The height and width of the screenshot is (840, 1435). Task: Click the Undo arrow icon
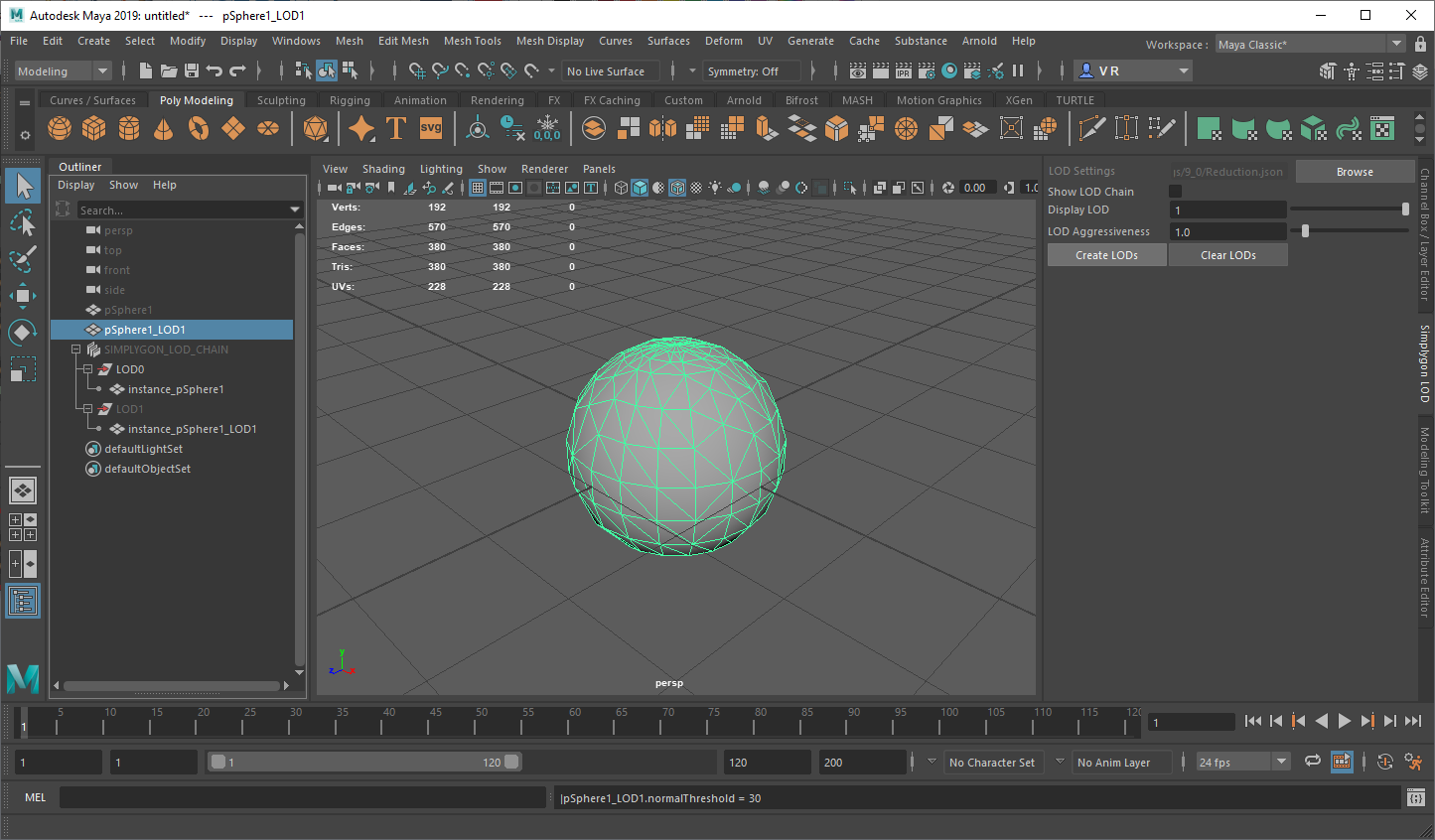[215, 70]
